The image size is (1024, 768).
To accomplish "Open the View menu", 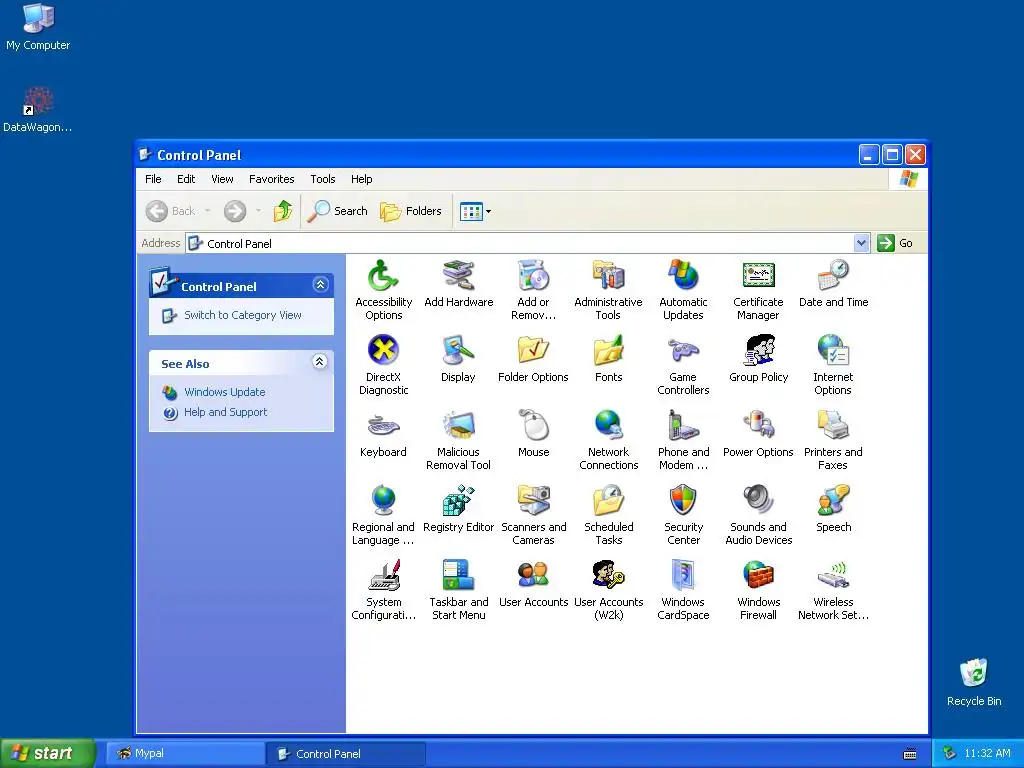I will pyautogui.click(x=222, y=179).
